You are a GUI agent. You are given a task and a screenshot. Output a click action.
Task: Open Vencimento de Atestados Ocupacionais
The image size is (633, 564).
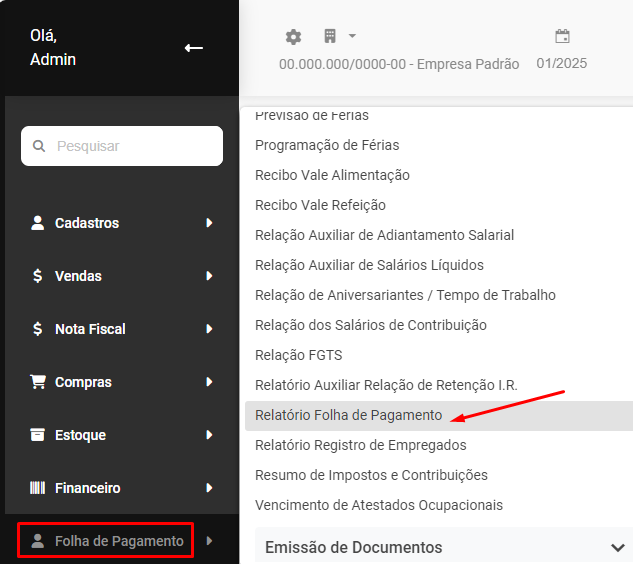click(x=379, y=505)
